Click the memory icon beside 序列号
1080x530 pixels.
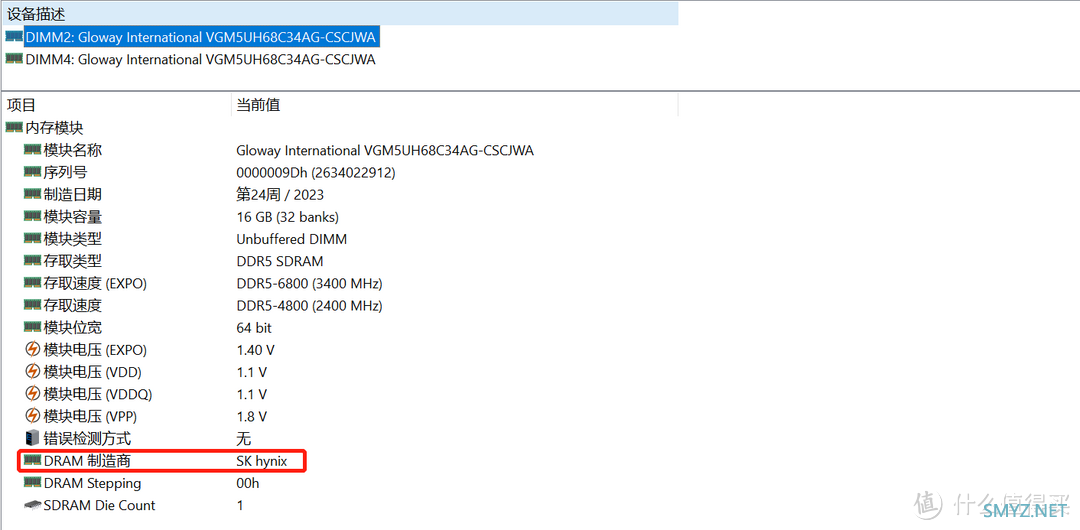32,171
